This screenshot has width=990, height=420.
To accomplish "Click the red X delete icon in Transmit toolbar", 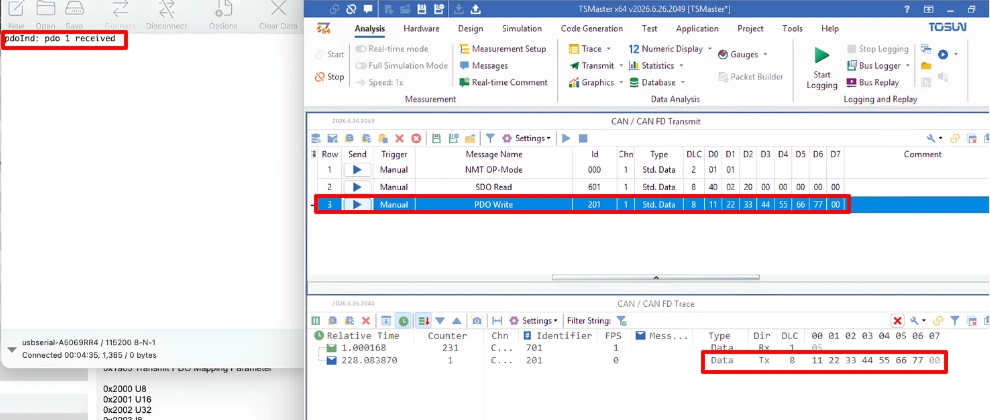I will tap(399, 138).
